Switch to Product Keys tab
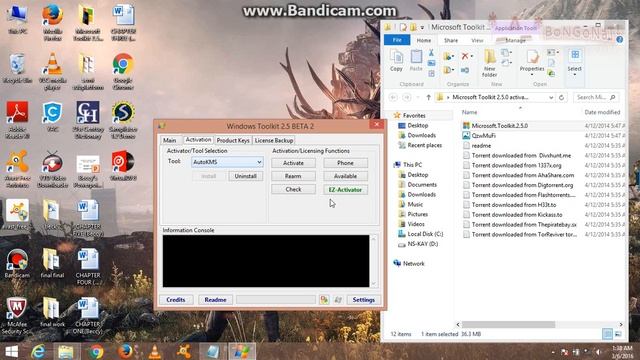640x360 pixels. 233,140
